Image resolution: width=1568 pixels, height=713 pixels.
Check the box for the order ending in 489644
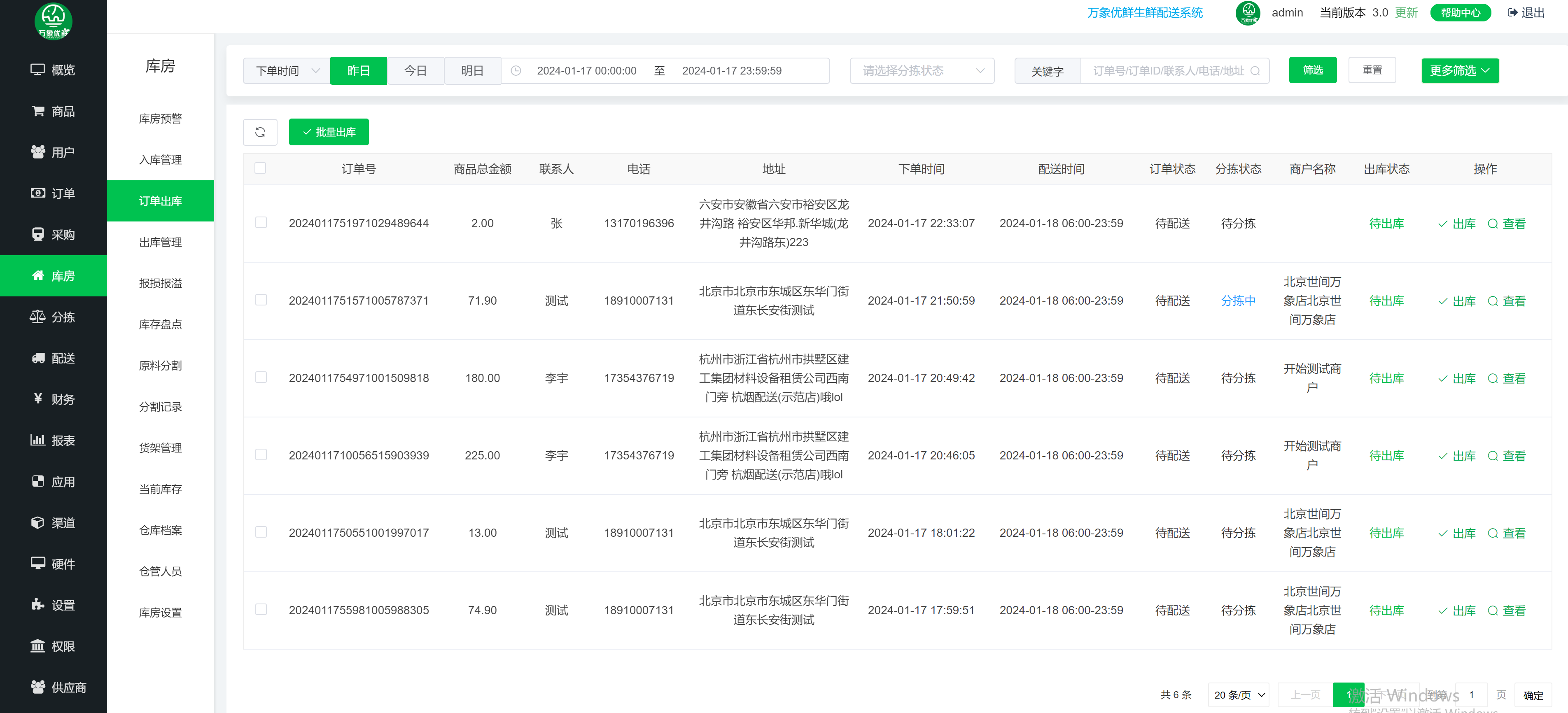(x=261, y=223)
